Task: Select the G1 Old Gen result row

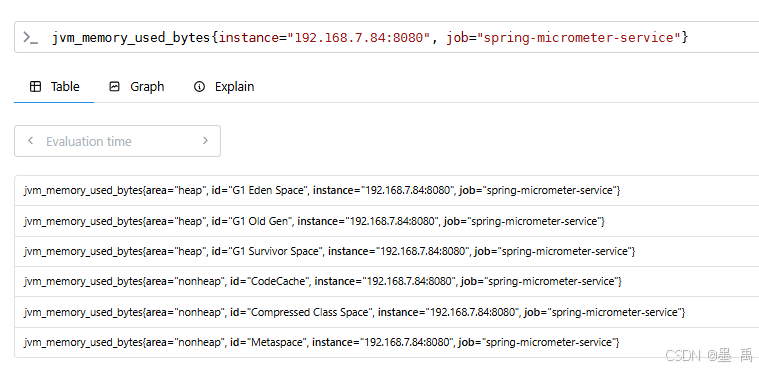Action: (387, 221)
